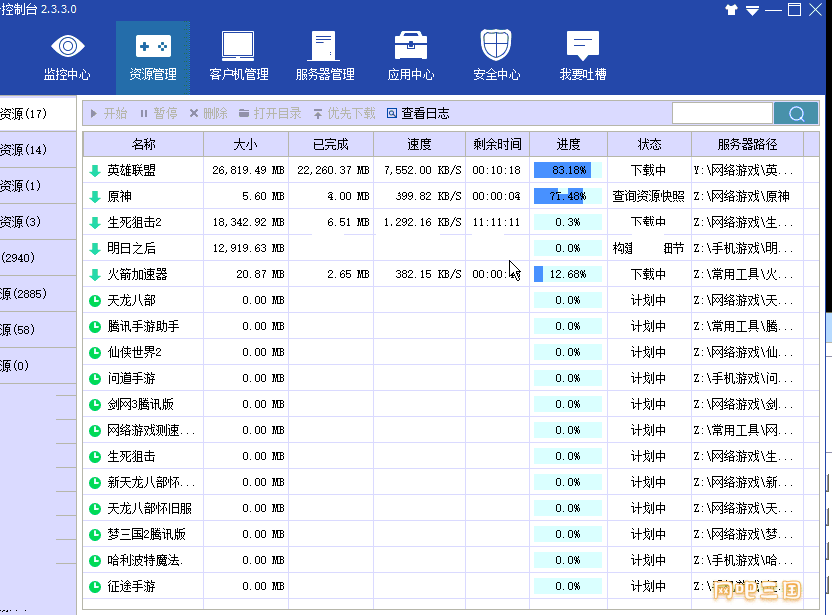Open 服务器管理 server management
This screenshot has width=832, height=615.
click(325, 57)
